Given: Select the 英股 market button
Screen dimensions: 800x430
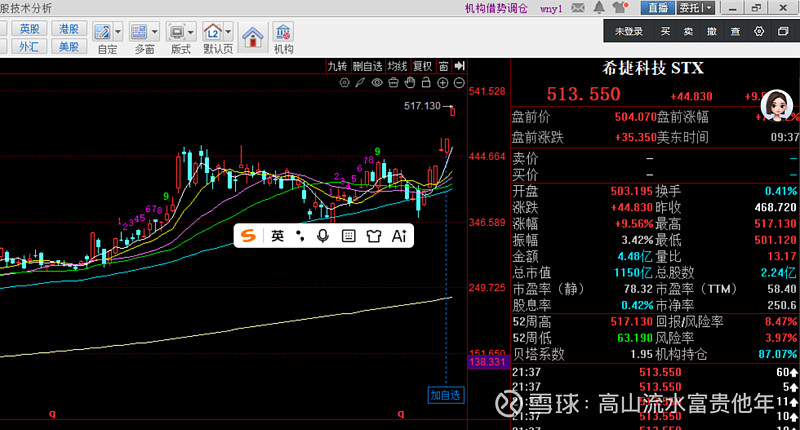Looking at the screenshot, I should coord(29,29).
